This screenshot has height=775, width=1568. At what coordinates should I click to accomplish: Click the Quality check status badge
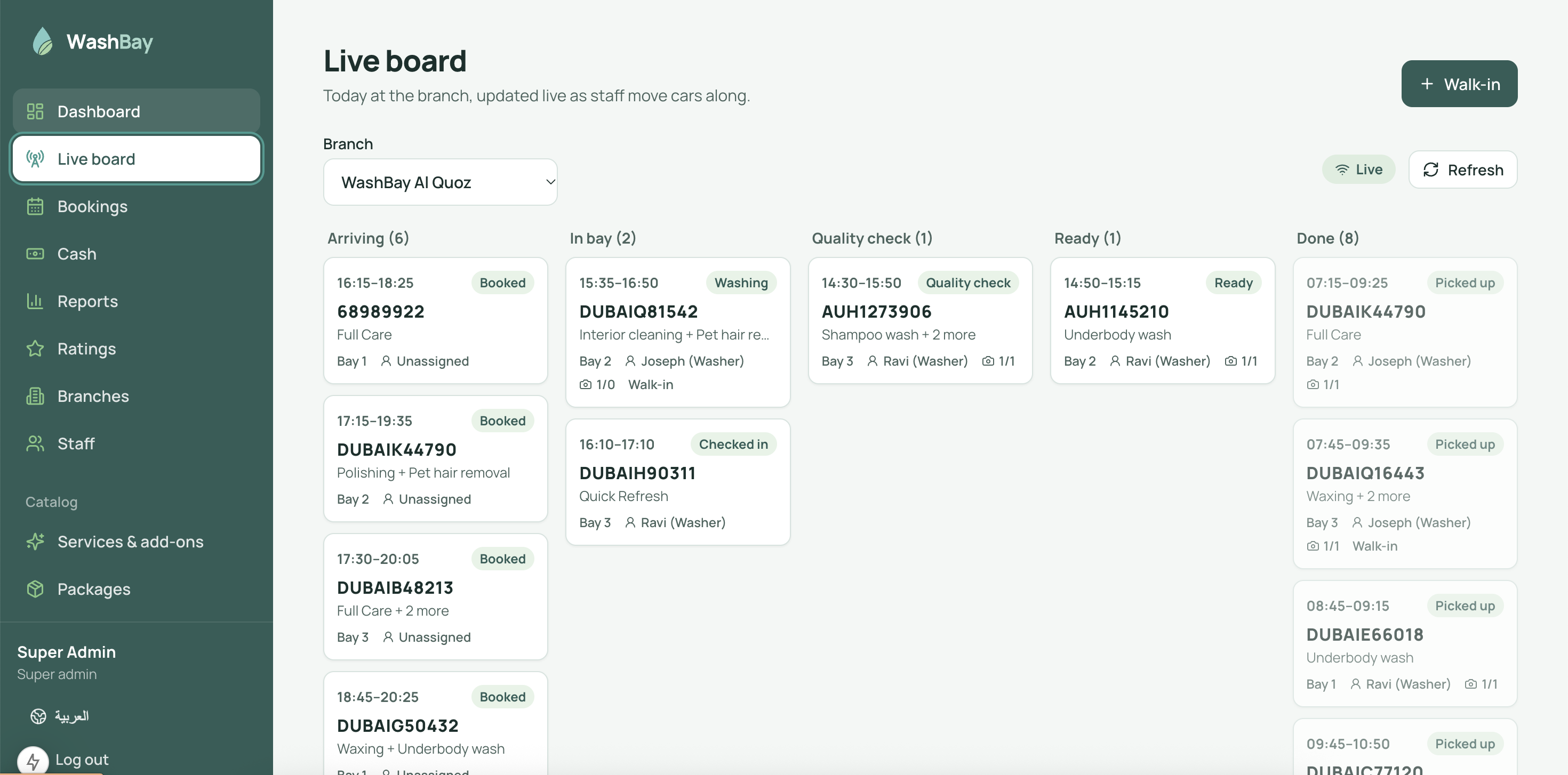tap(968, 283)
